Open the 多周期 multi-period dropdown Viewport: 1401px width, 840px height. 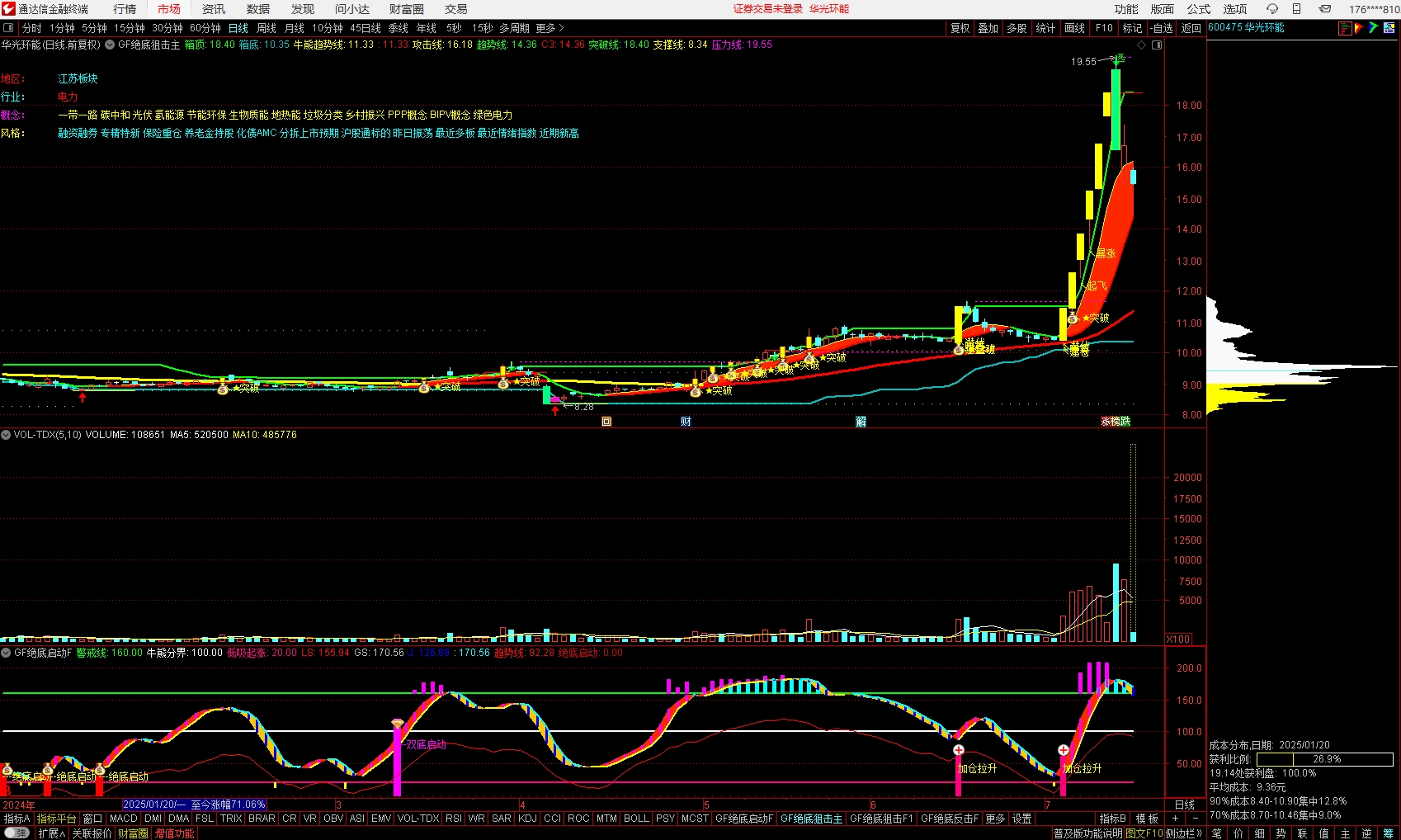[x=514, y=28]
